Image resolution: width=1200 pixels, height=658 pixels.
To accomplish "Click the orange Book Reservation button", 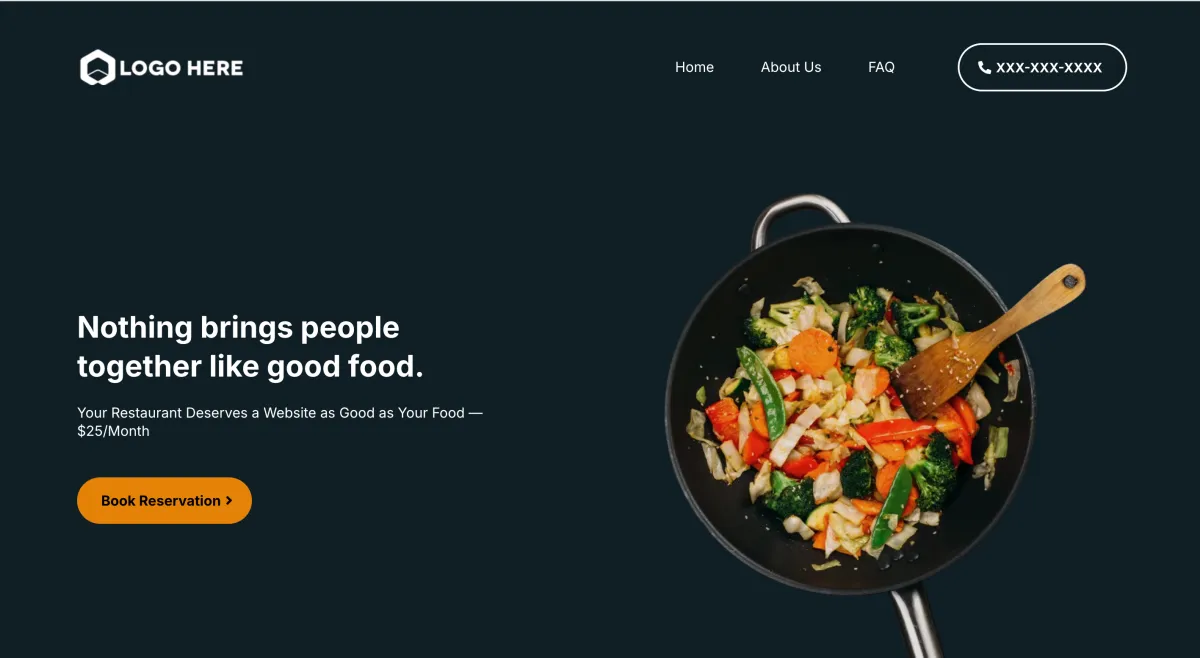I will click(164, 500).
